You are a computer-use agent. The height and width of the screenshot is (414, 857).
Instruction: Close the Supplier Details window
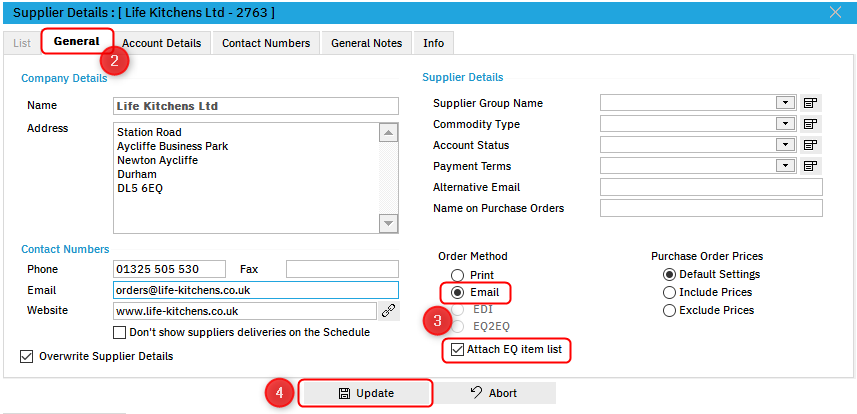pyautogui.click(x=835, y=12)
